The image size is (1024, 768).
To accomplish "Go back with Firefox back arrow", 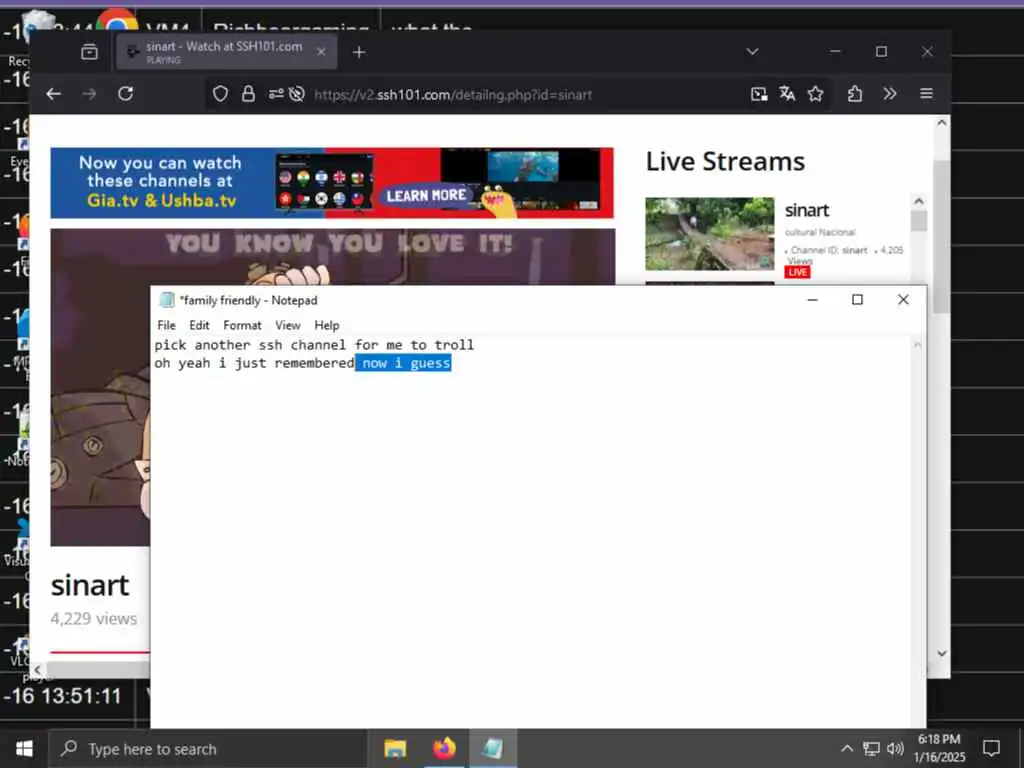I will (x=54, y=94).
